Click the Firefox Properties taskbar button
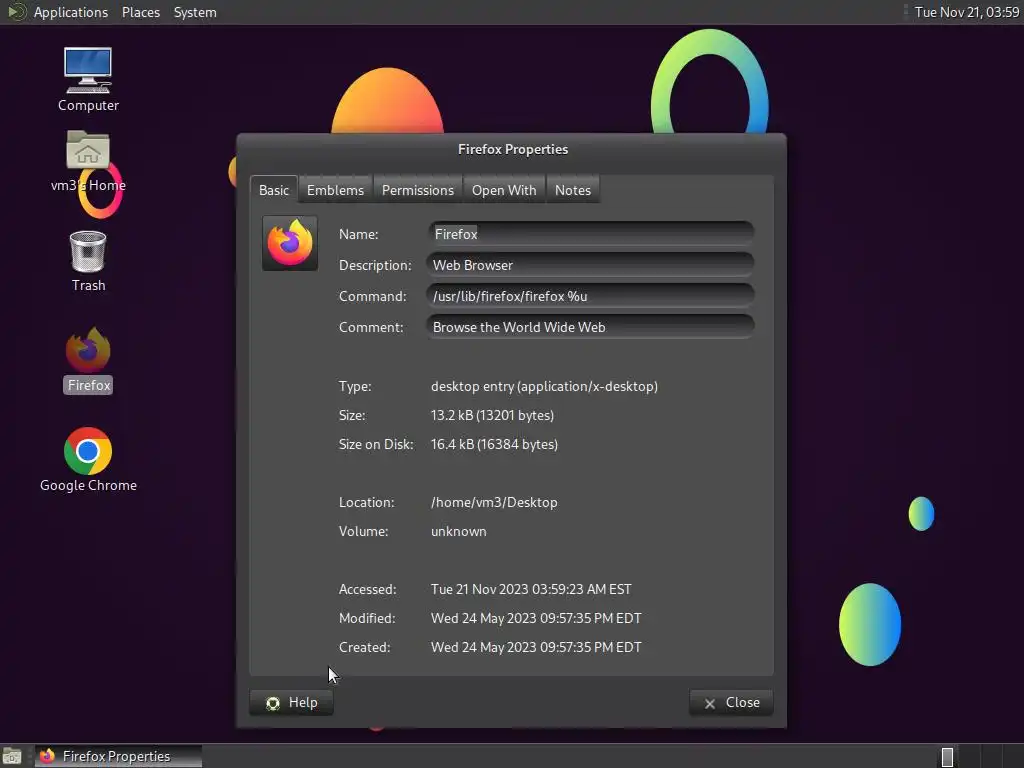The image size is (1024, 768). 118,756
